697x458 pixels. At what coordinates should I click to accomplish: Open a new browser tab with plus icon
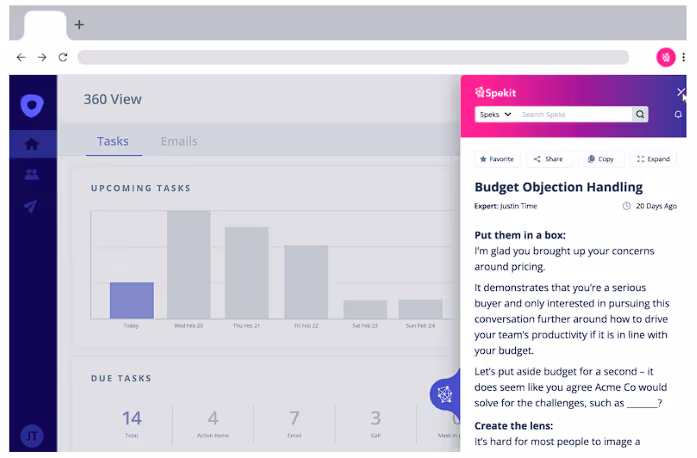(x=79, y=25)
